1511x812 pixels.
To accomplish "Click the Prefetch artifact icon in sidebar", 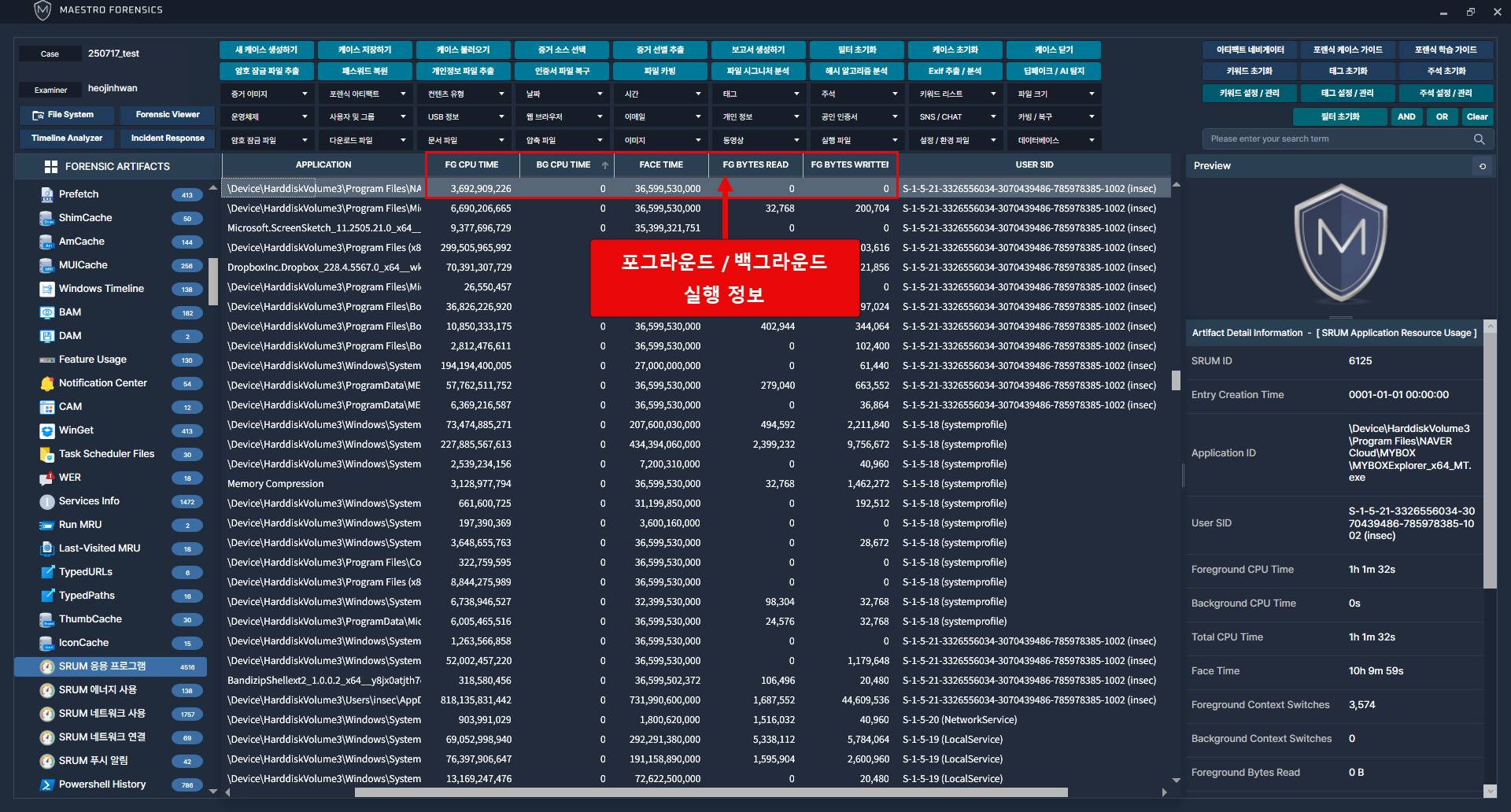I will tap(46, 194).
